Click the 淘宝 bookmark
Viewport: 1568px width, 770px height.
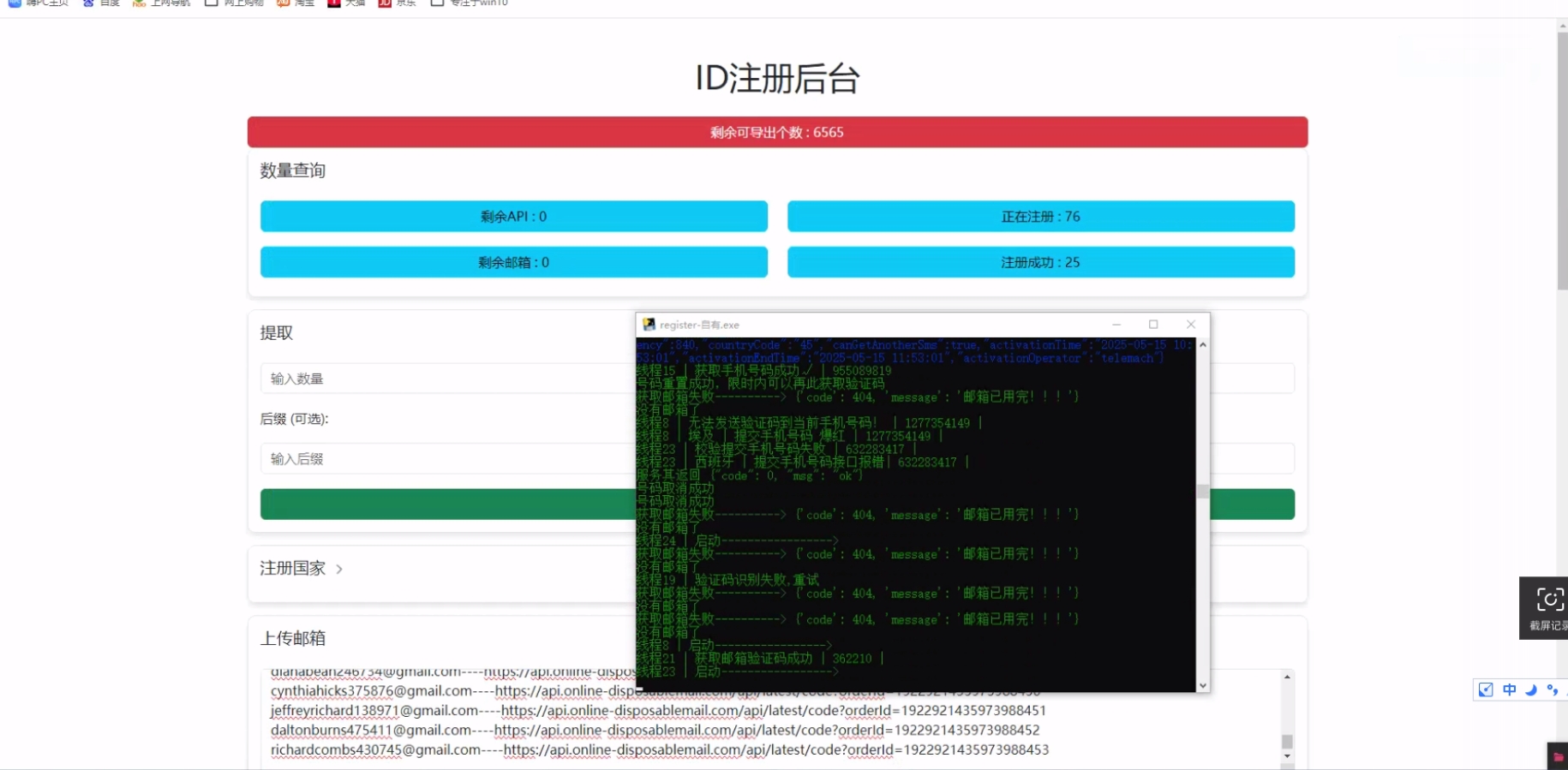pyautogui.click(x=296, y=3)
